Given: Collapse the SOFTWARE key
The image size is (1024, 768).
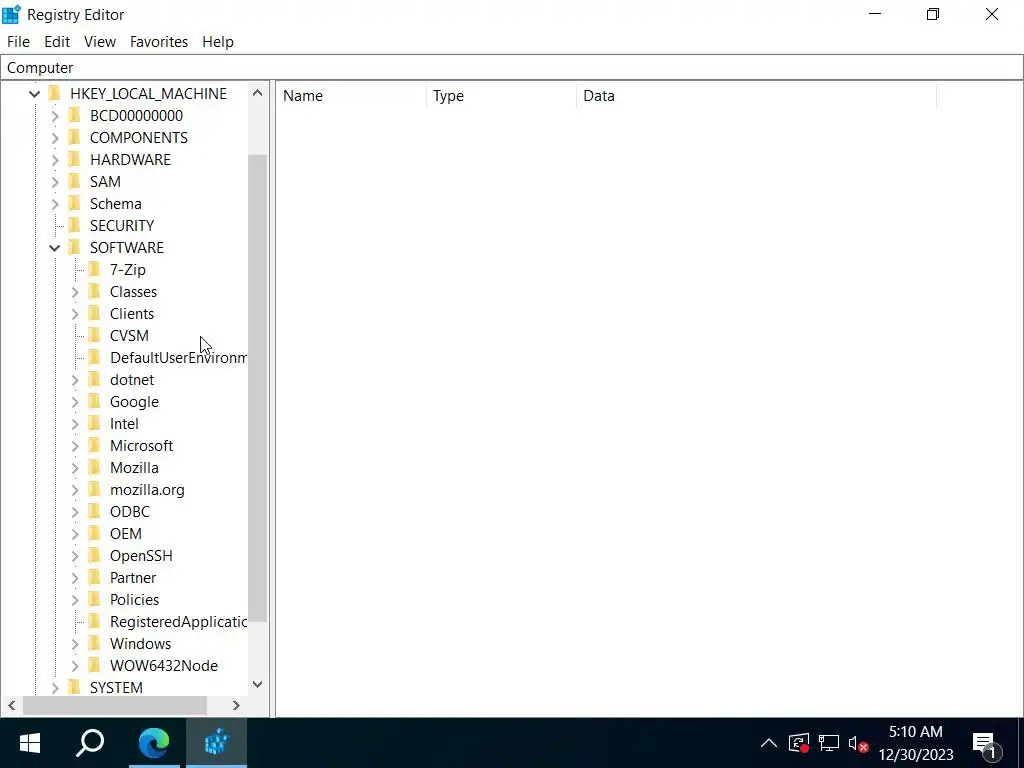Looking at the screenshot, I should click(55, 248).
